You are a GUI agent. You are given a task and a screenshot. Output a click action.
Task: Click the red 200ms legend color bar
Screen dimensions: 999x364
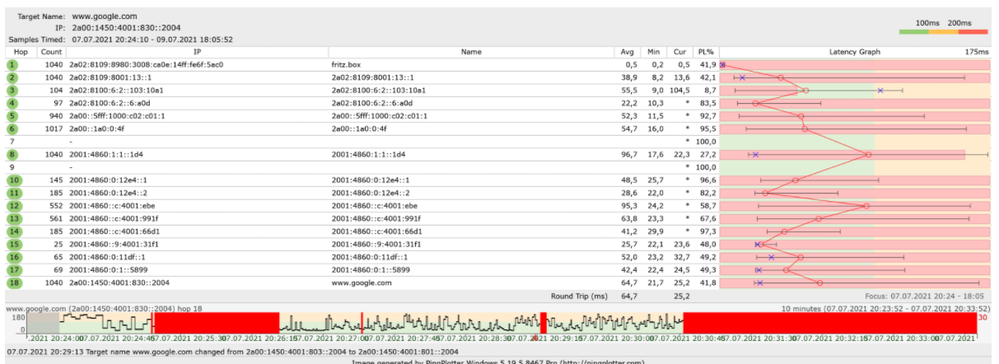[x=973, y=31]
